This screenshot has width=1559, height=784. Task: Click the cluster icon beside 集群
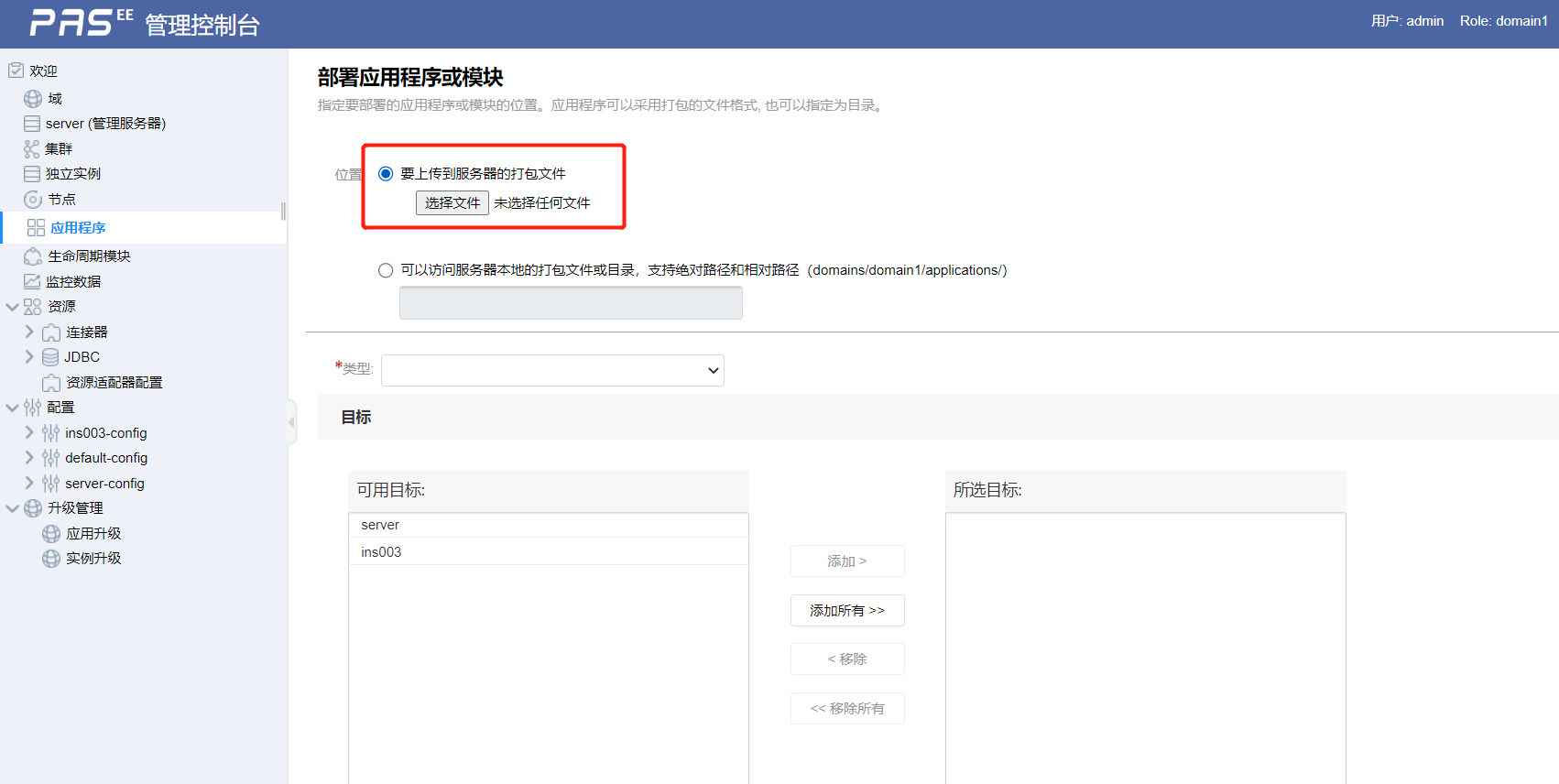(x=32, y=149)
